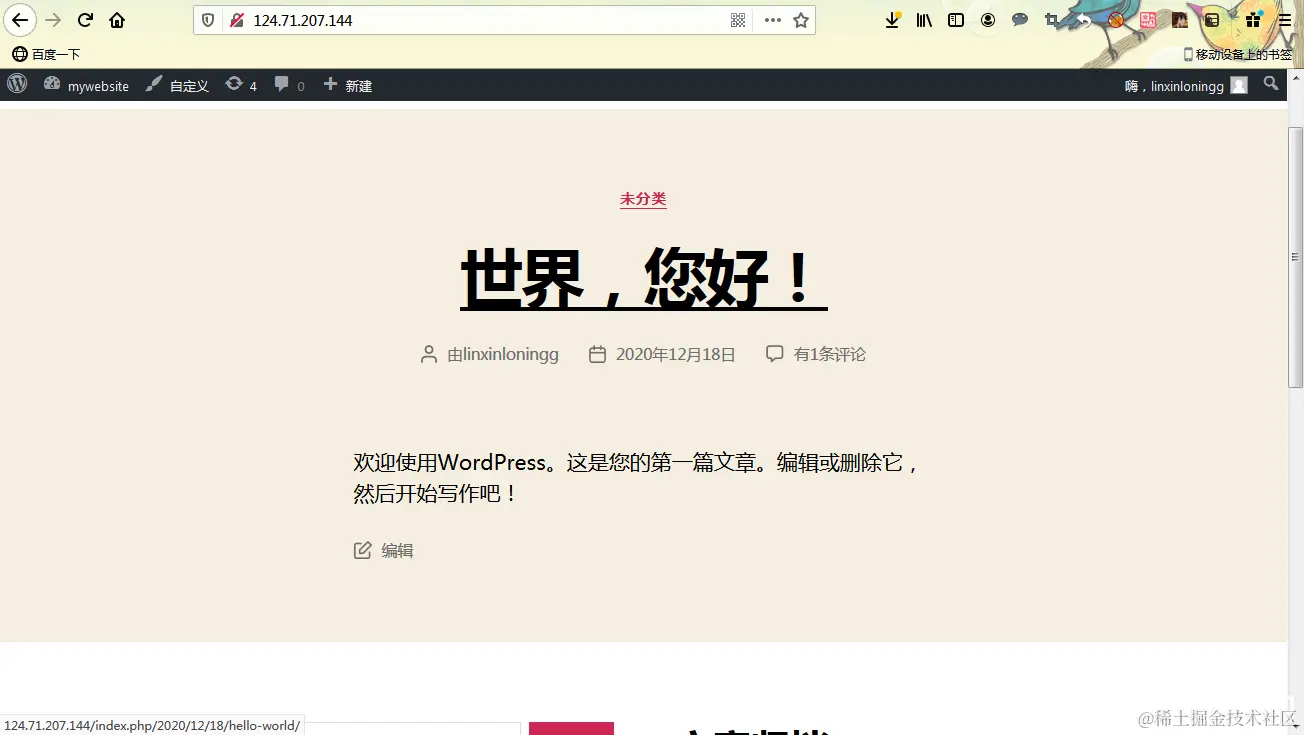Click the search icon at top right admin bar
The image size is (1304, 735).
(1271, 85)
